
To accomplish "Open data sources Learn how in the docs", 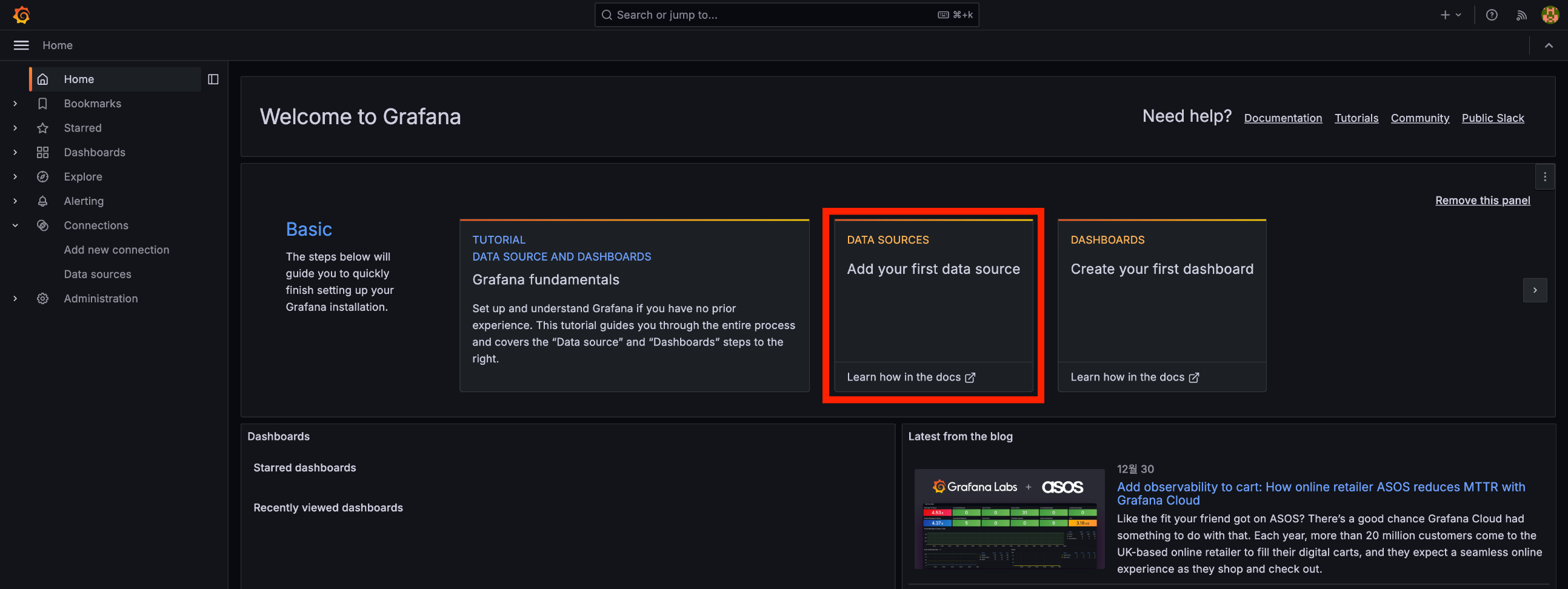I will [910, 378].
